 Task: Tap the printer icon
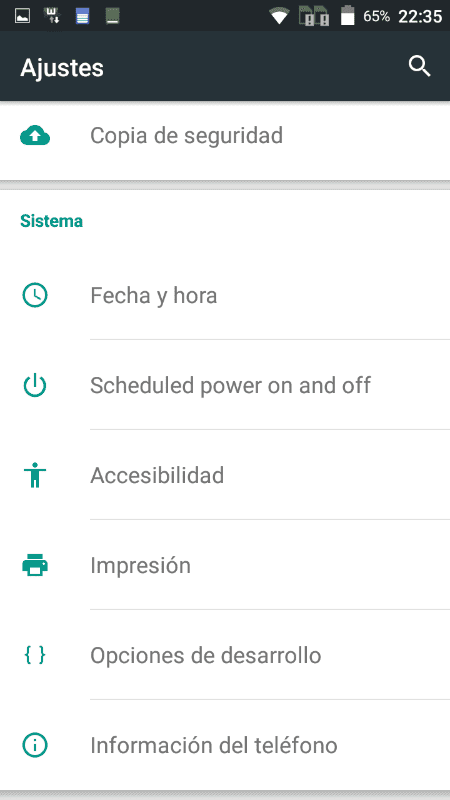(35, 565)
